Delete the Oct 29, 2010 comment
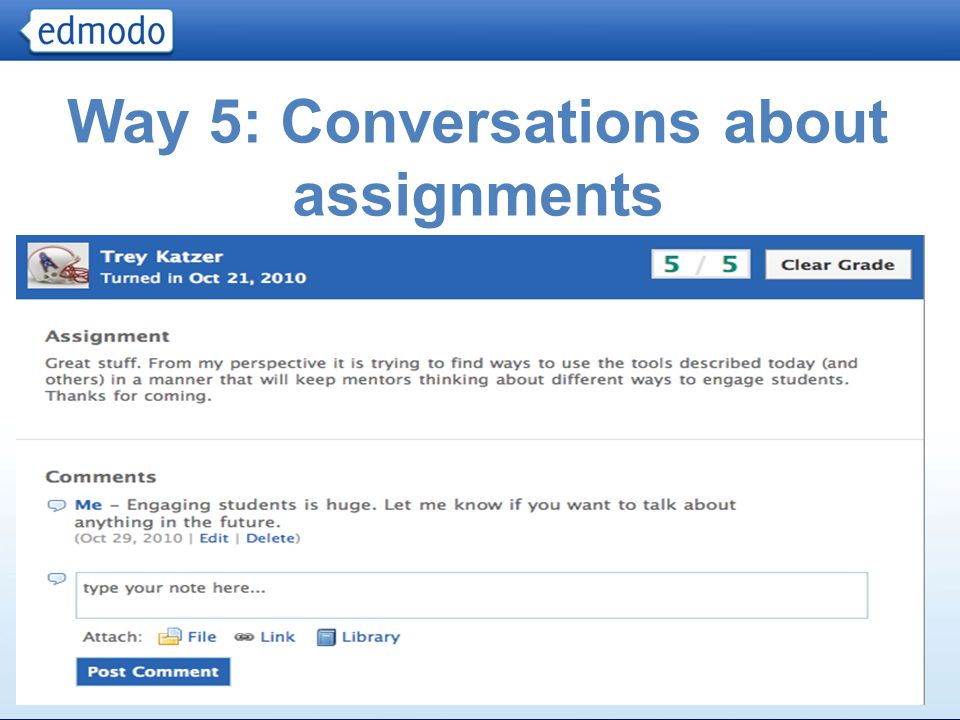 click(x=270, y=538)
